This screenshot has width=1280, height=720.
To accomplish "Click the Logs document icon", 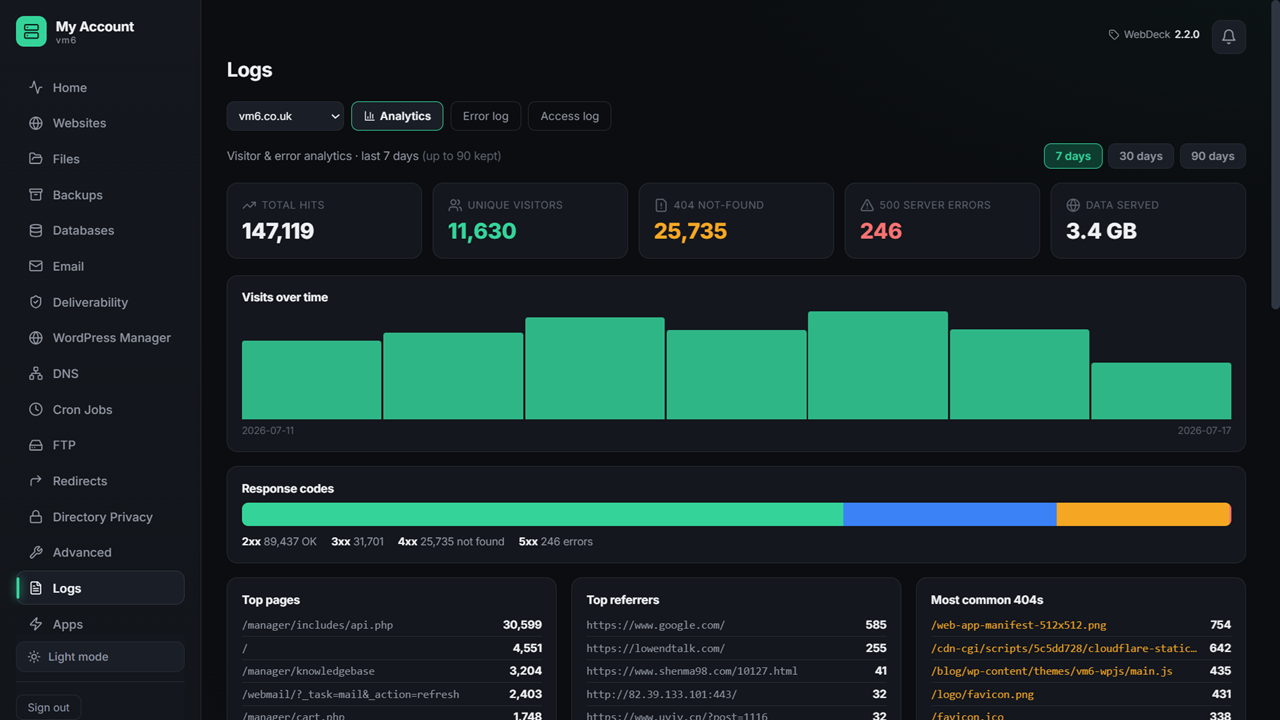I will pos(36,588).
